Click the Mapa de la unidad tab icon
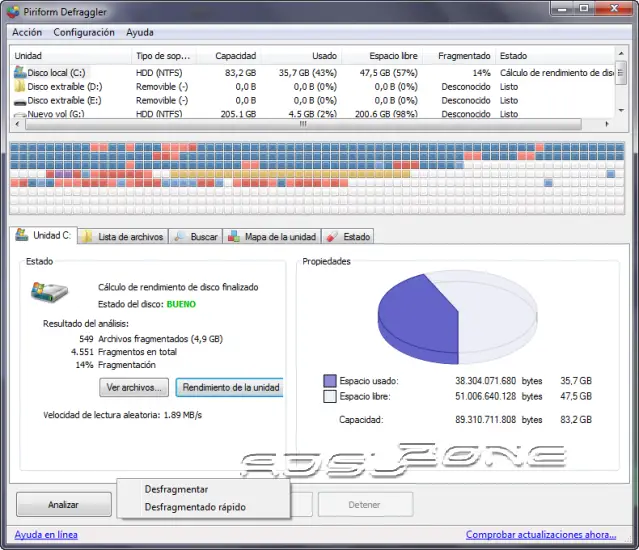 [234, 237]
